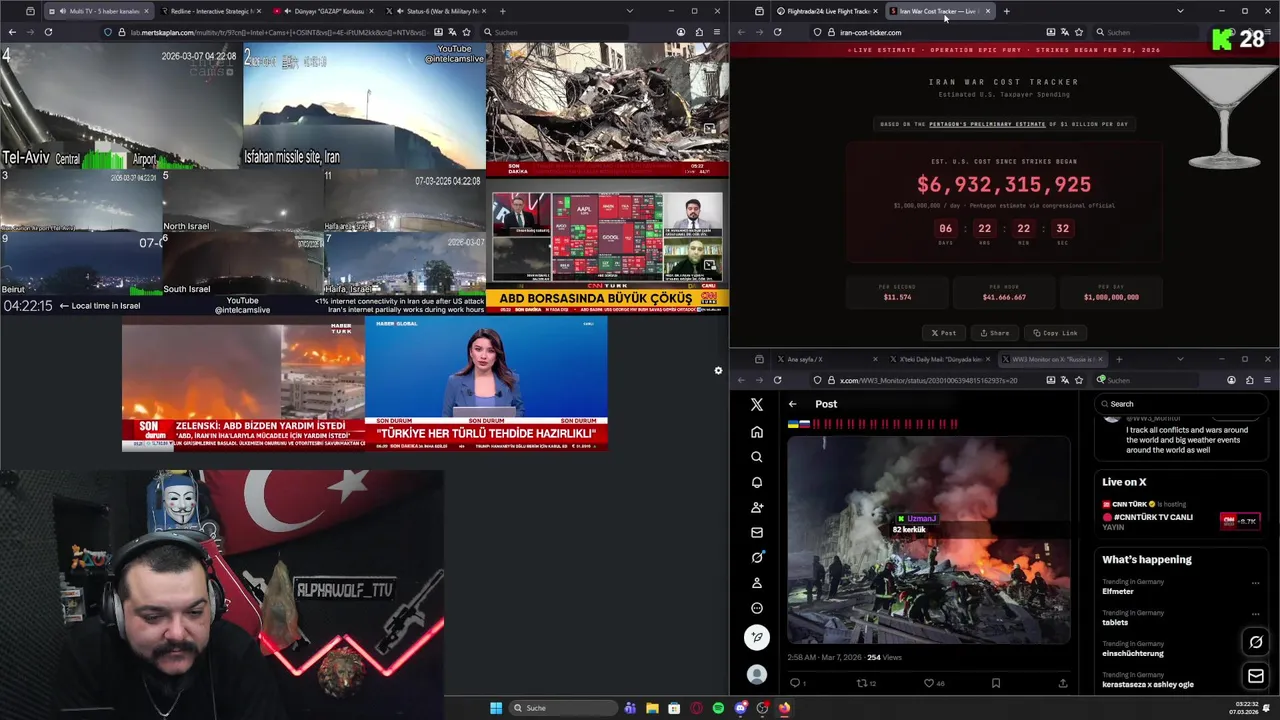1280x720 pixels.
Task: Switch to Ana sayfa / X tab
Action: point(825,359)
